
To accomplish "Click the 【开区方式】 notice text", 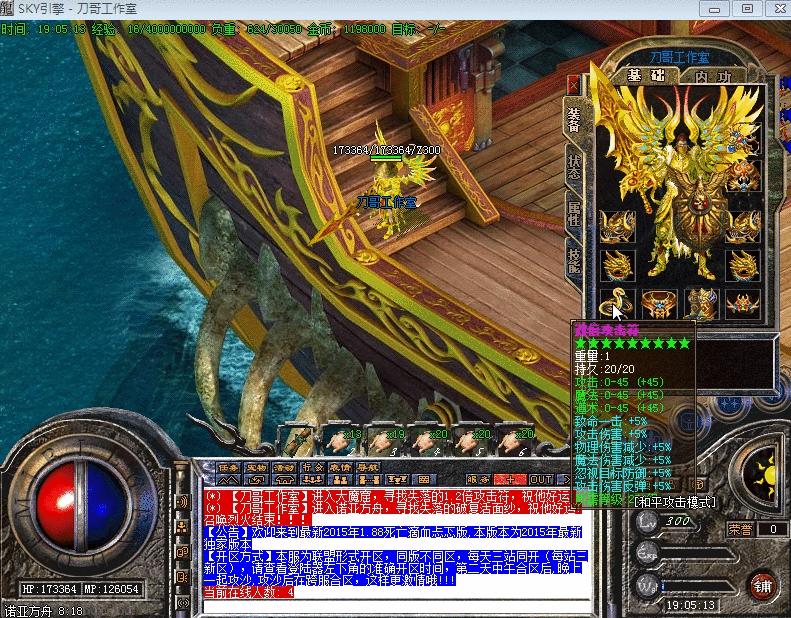I will pyautogui.click(x=395, y=568).
